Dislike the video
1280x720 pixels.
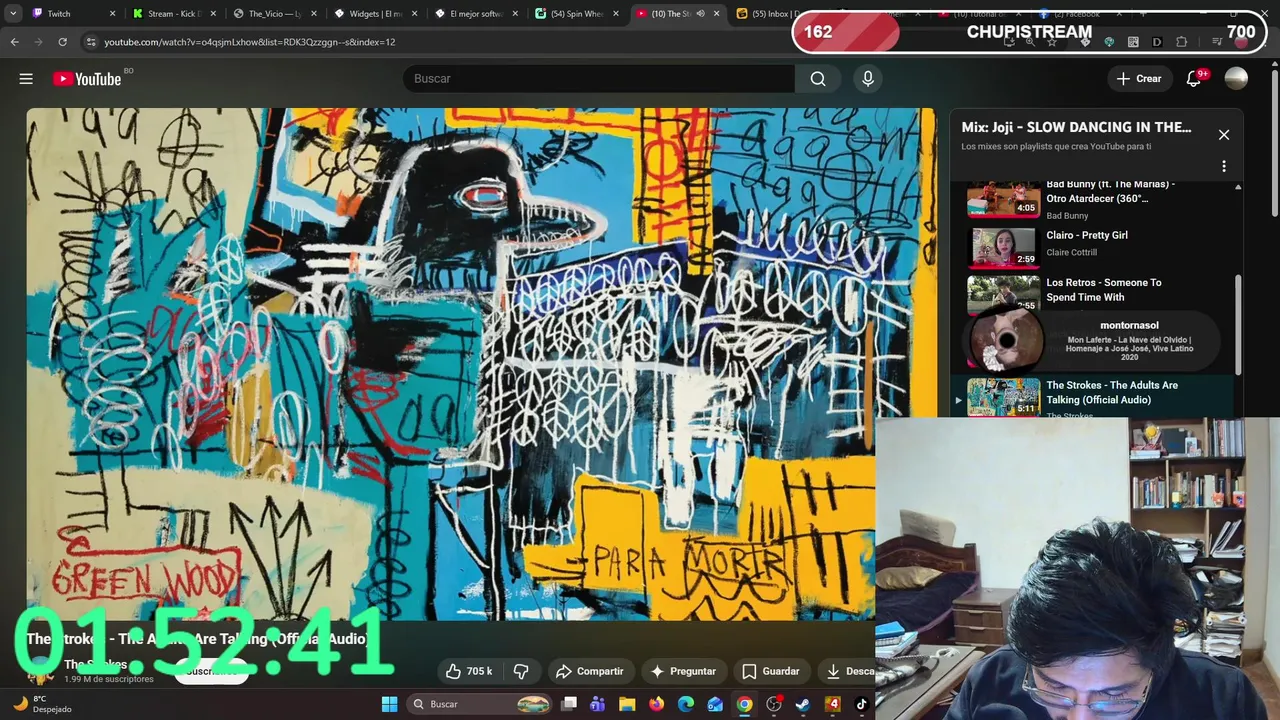[521, 671]
